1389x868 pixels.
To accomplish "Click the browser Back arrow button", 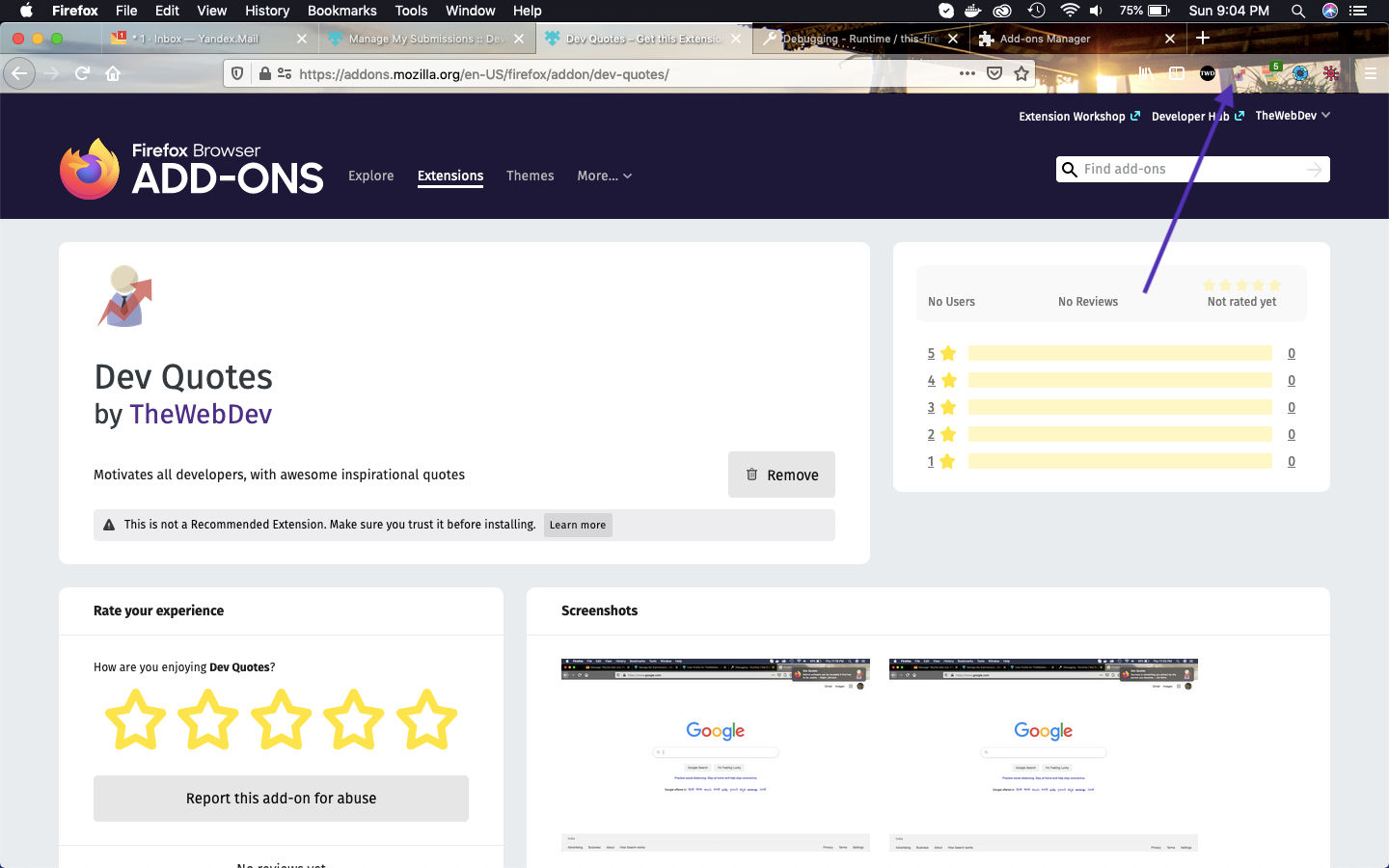I will tap(19, 73).
